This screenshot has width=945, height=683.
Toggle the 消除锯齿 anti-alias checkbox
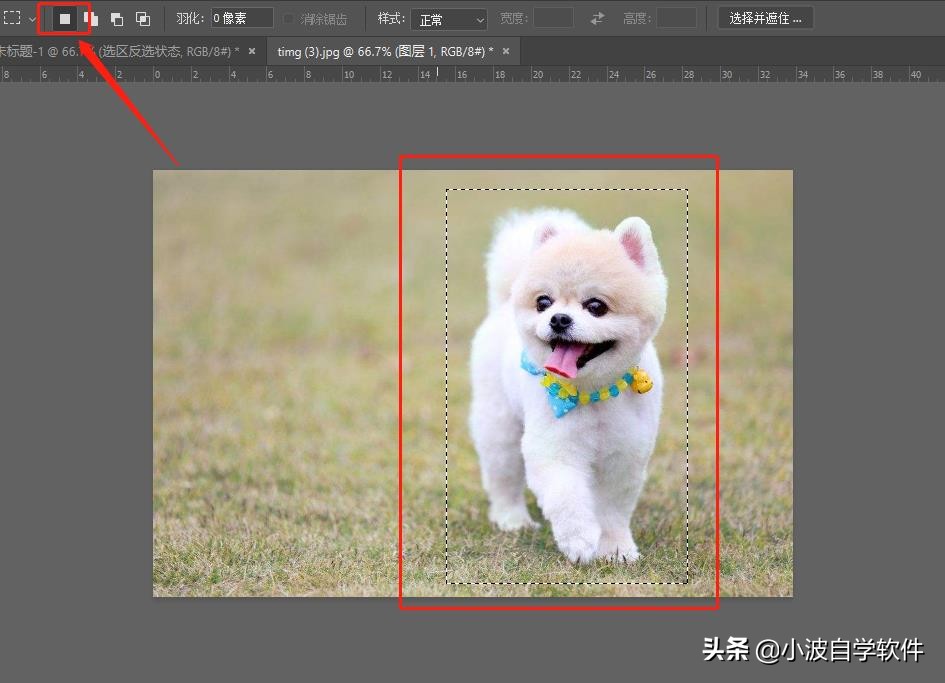(x=290, y=19)
